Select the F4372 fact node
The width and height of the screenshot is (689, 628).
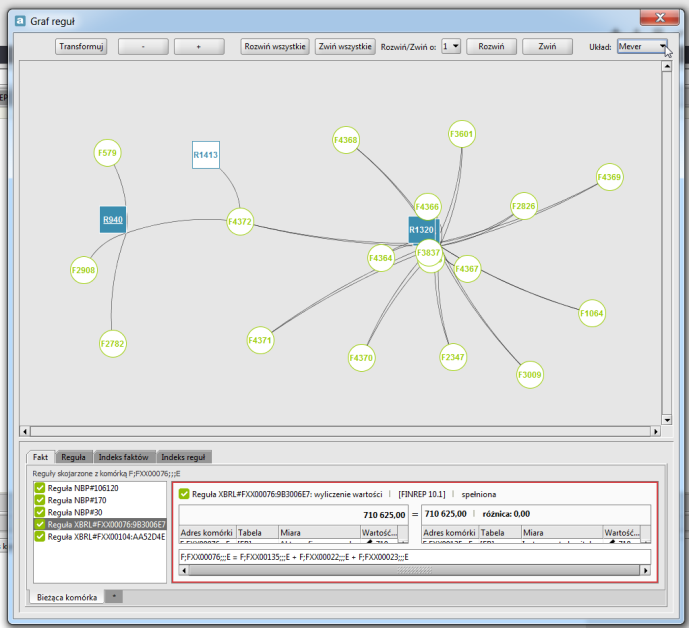click(240, 221)
